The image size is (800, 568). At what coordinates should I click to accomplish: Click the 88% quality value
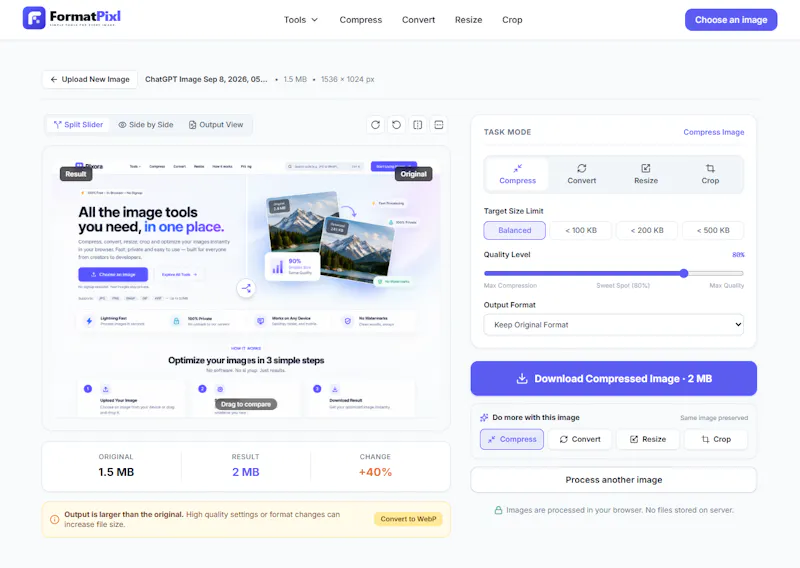coord(738,255)
